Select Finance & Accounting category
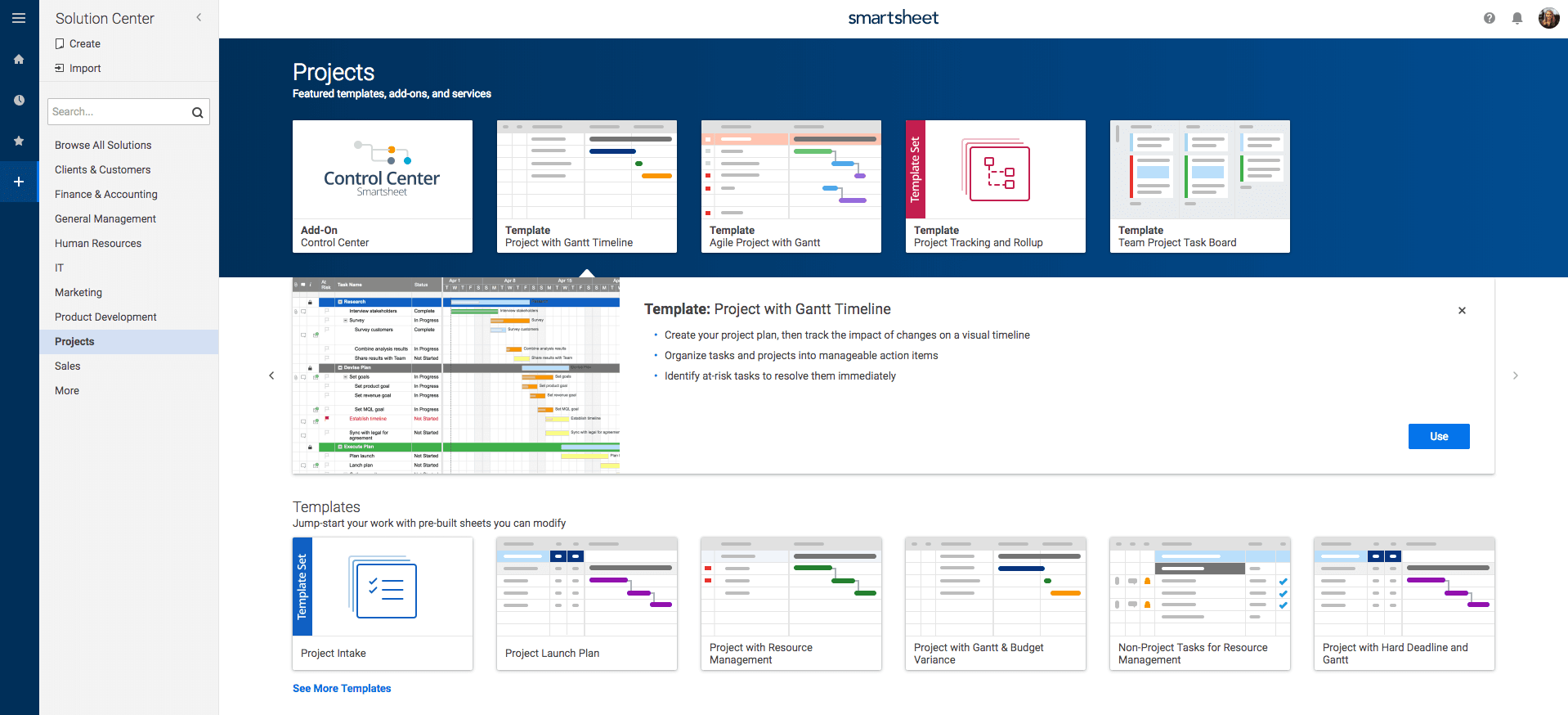 pyautogui.click(x=105, y=194)
